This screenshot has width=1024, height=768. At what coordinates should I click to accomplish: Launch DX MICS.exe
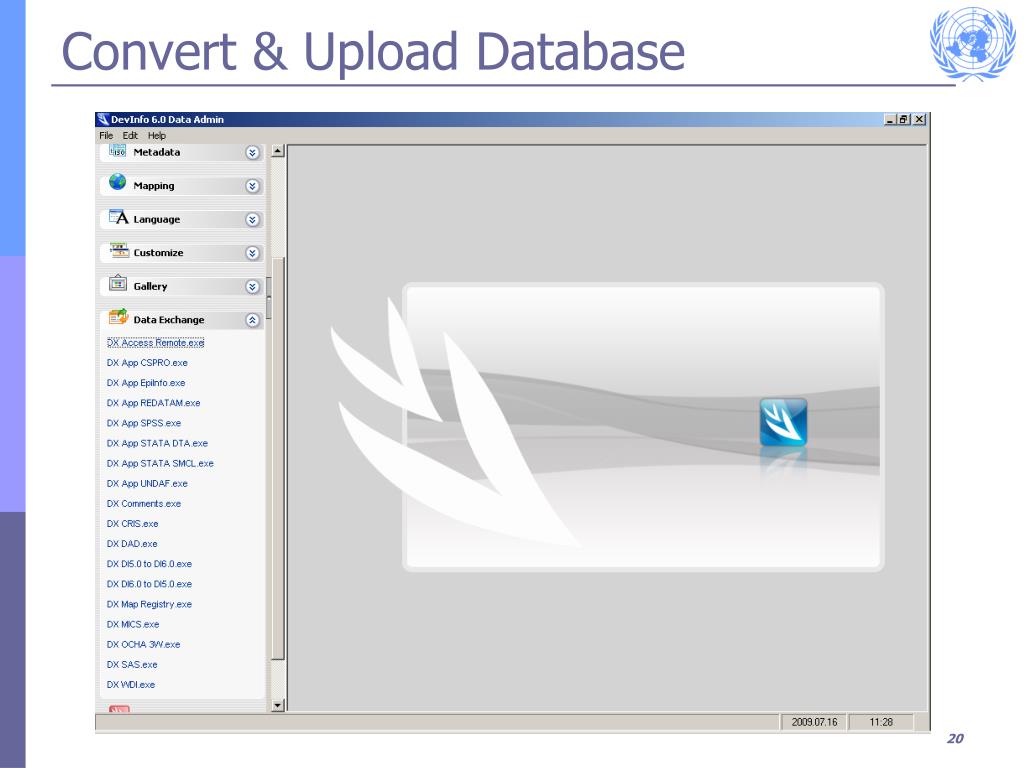(133, 624)
